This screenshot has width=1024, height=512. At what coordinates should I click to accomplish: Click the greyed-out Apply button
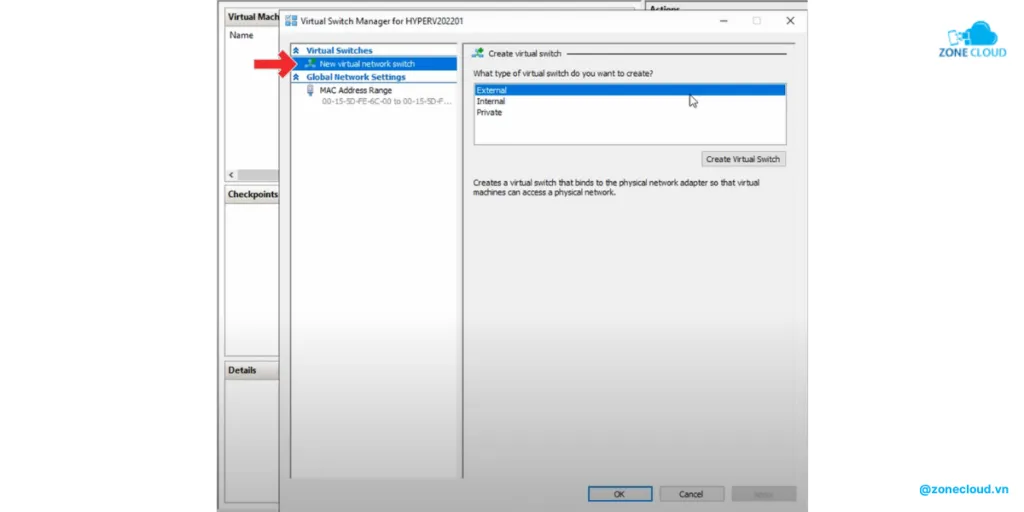coord(763,494)
